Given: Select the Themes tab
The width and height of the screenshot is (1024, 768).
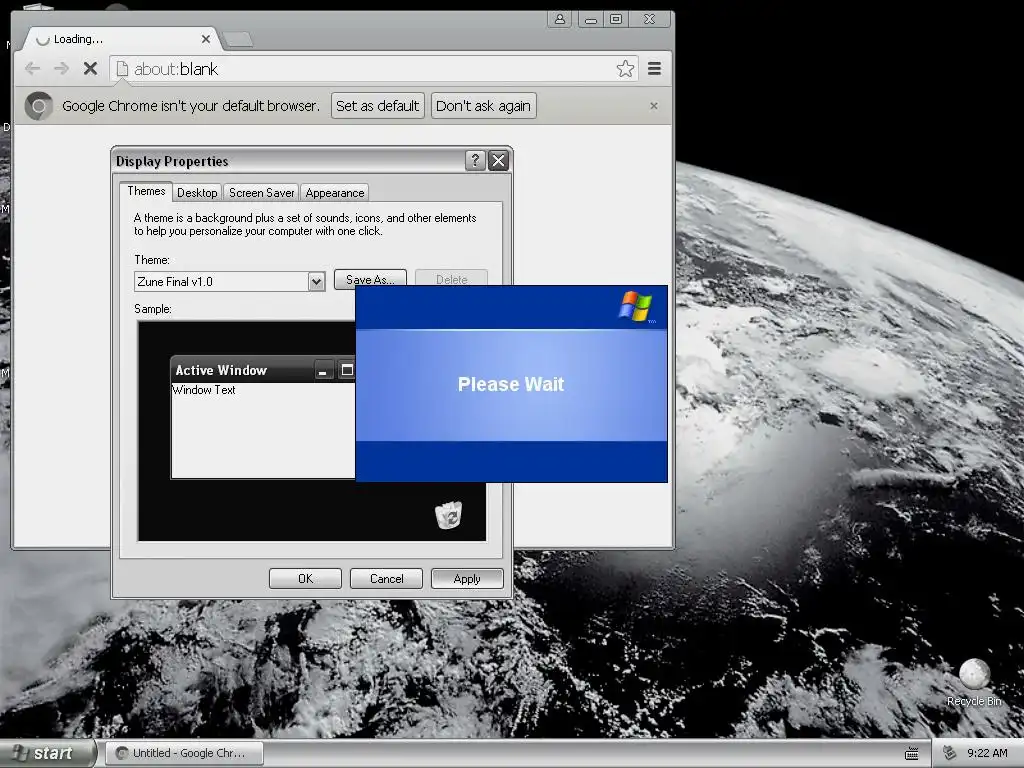Looking at the screenshot, I should tap(146, 191).
